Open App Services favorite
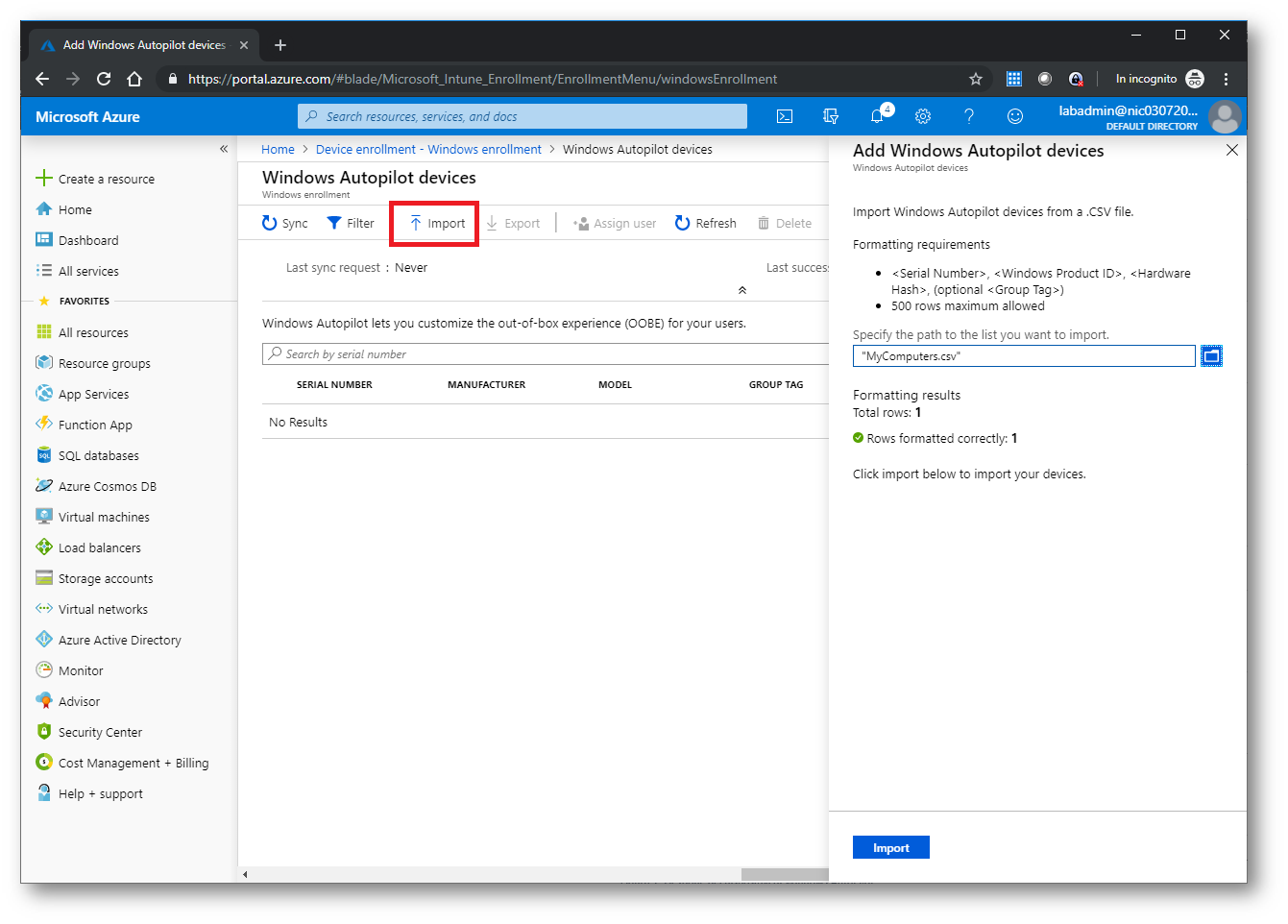The width and height of the screenshot is (1288, 924). (x=83, y=394)
